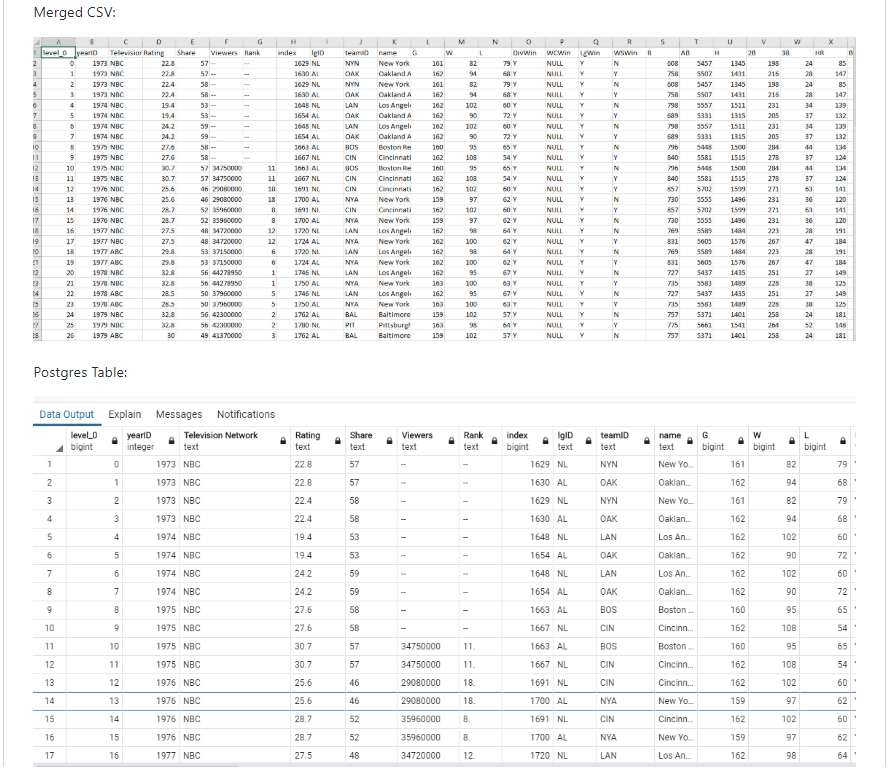Click the 'Merged CSV:' heading

(x=75, y=12)
